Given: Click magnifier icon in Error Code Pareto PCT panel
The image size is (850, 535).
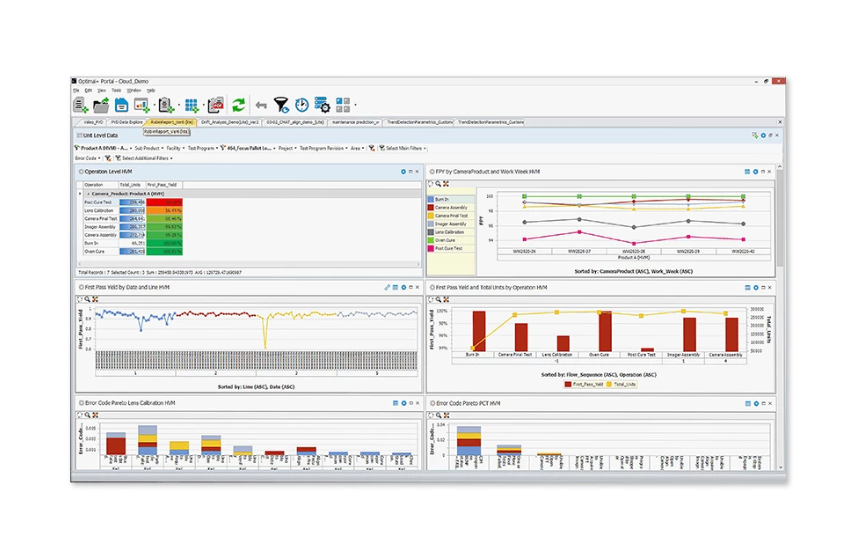Looking at the screenshot, I should click(439, 415).
